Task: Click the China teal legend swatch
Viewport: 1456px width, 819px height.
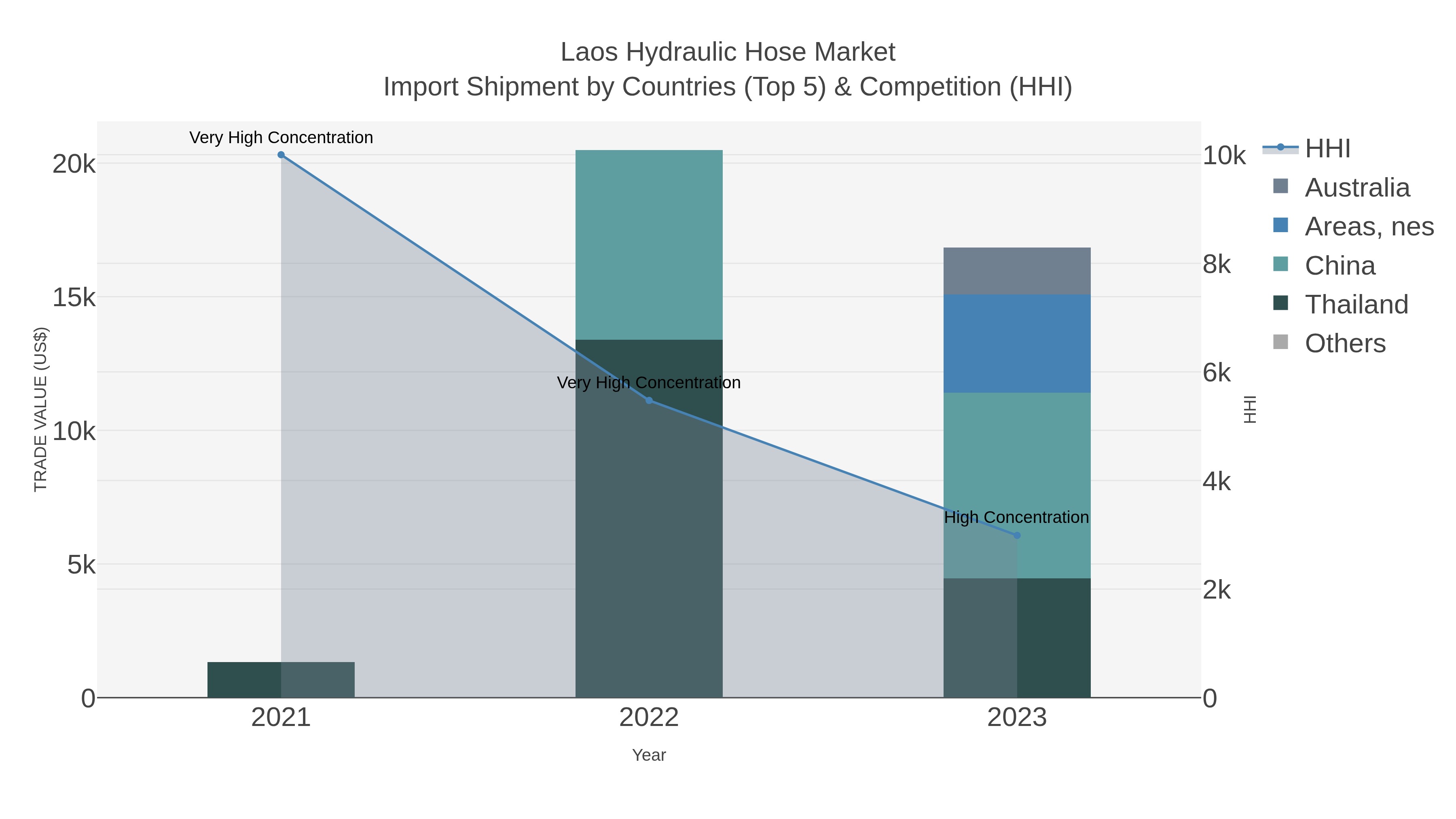Action: point(1281,264)
